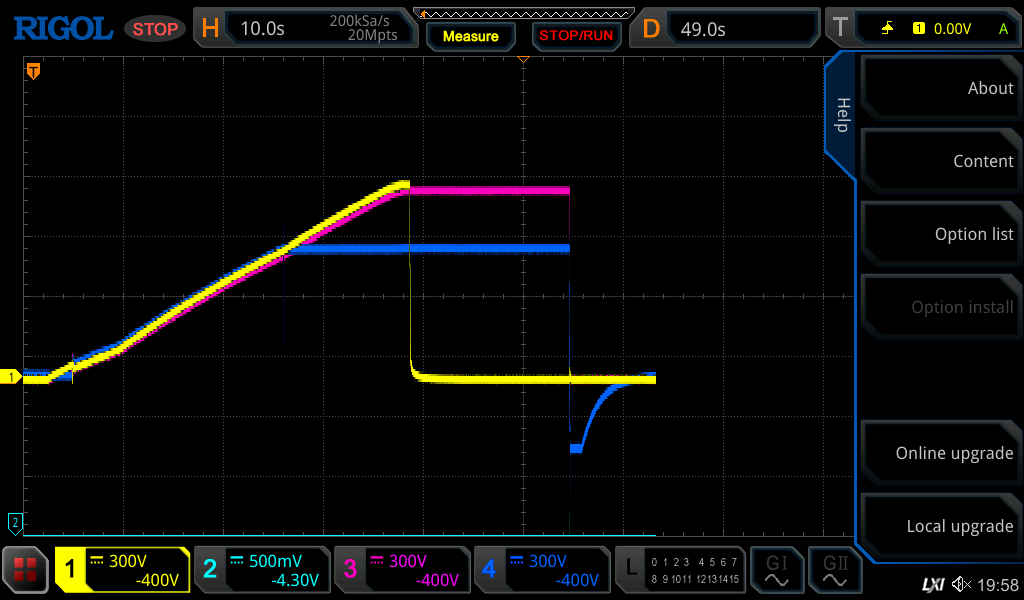Open horizontal timebase 10.0s settings
The image size is (1024, 600).
tap(305, 28)
